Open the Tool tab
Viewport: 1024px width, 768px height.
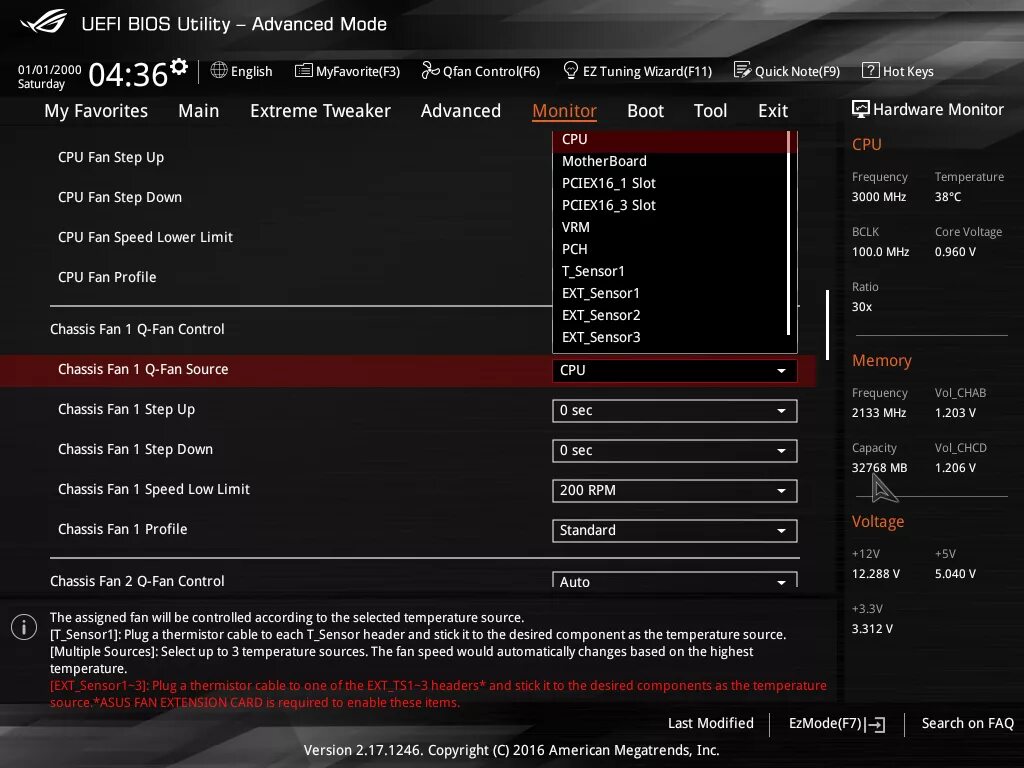710,110
